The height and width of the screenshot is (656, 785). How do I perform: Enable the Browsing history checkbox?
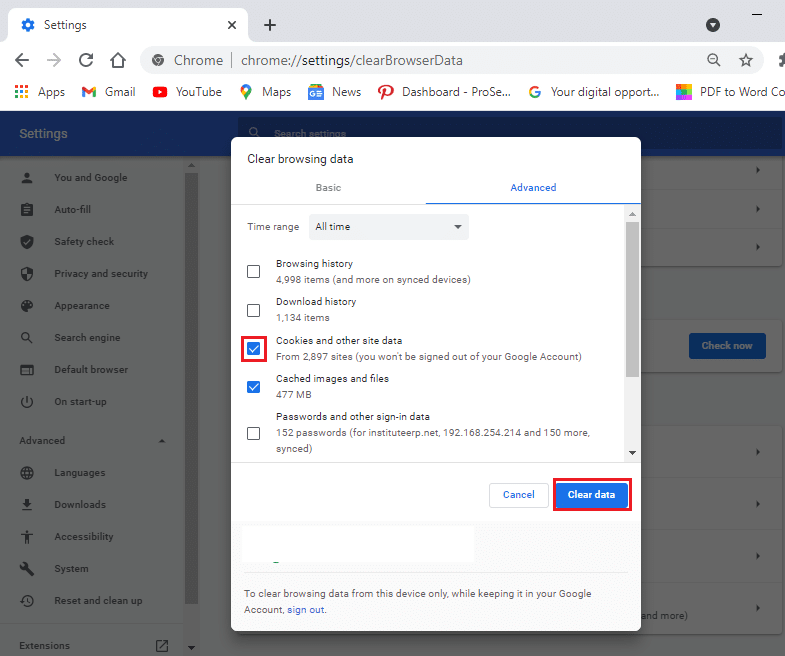tap(254, 272)
